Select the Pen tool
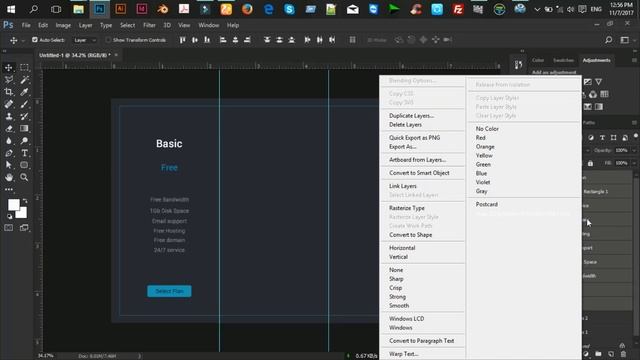Viewport: 640px width, 360px height. (x=9, y=153)
